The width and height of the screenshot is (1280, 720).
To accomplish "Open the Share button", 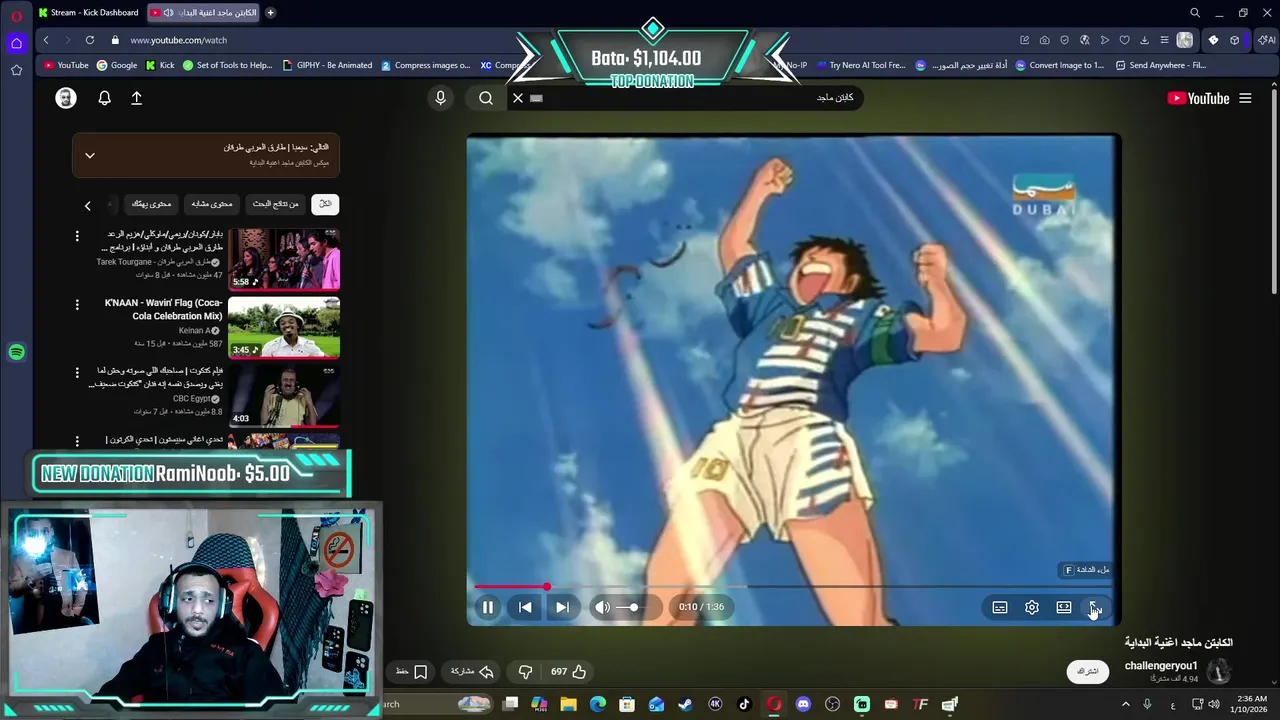I will point(472,672).
